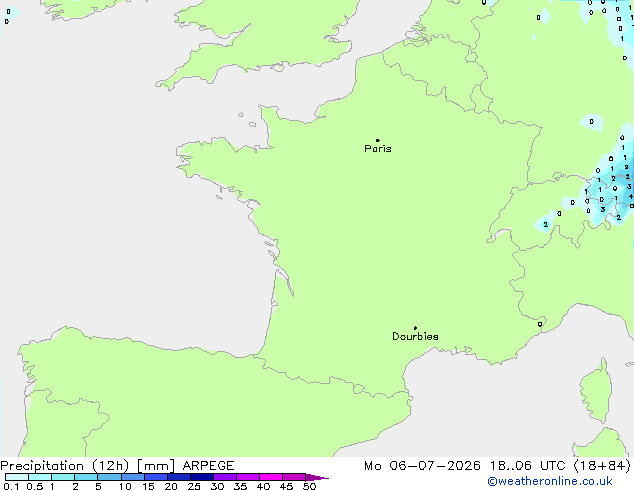Click the 18..06 UTC time text
The image size is (634, 490).
click(527, 466)
